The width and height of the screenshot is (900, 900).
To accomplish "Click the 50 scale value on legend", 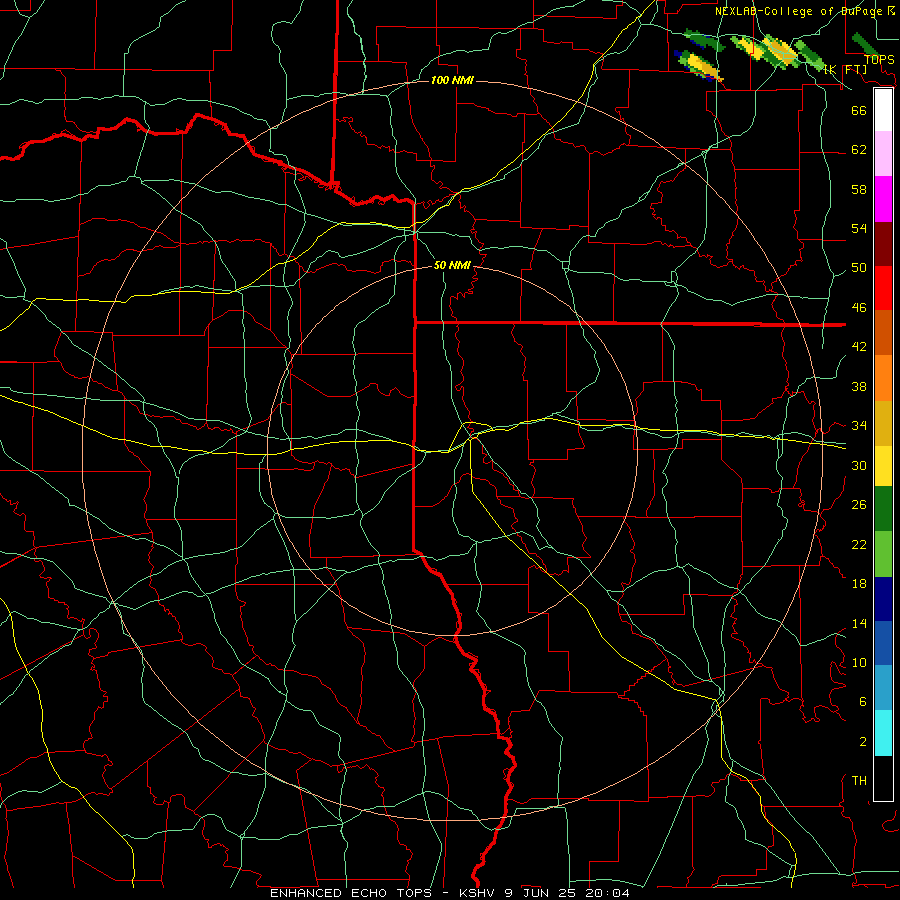I will [859, 268].
